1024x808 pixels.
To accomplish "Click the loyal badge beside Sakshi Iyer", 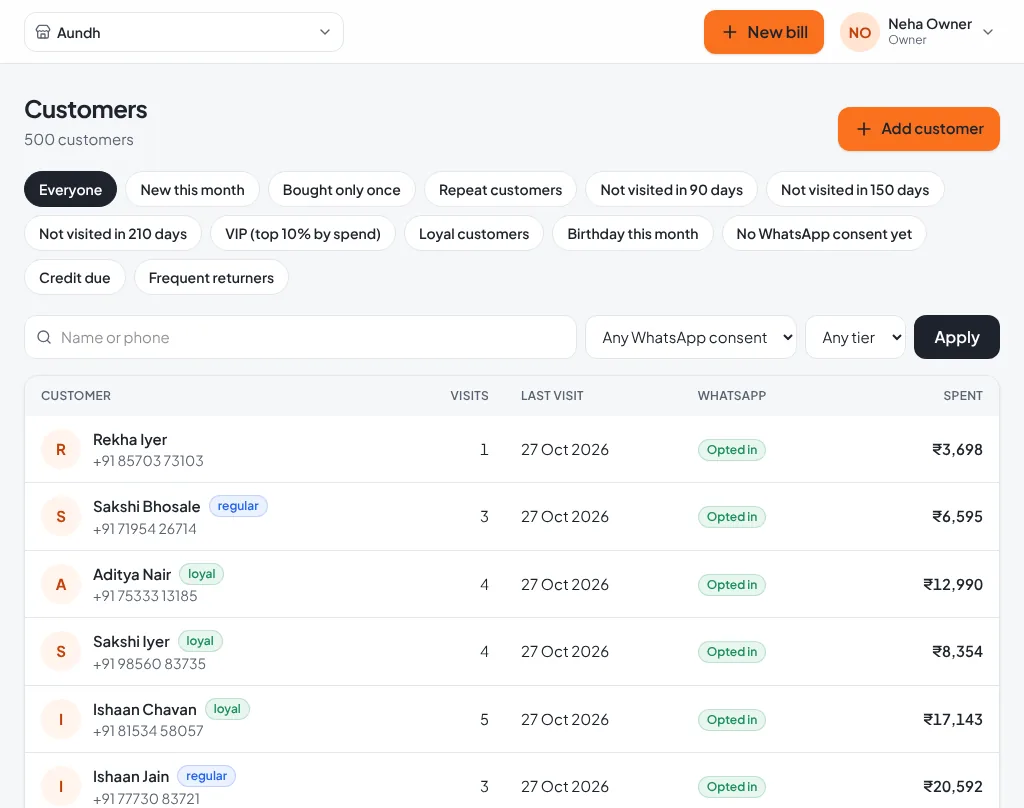I will click(200, 641).
